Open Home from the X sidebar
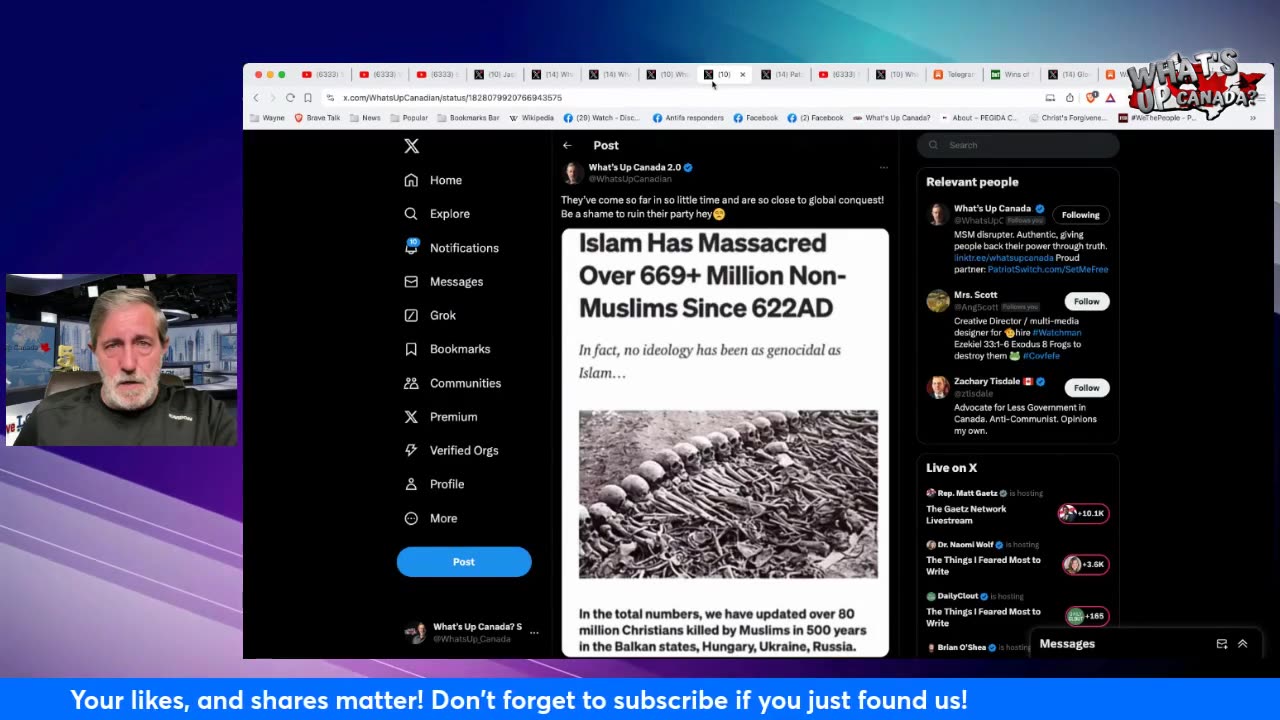Screen dimensions: 1280x720 [433, 180]
